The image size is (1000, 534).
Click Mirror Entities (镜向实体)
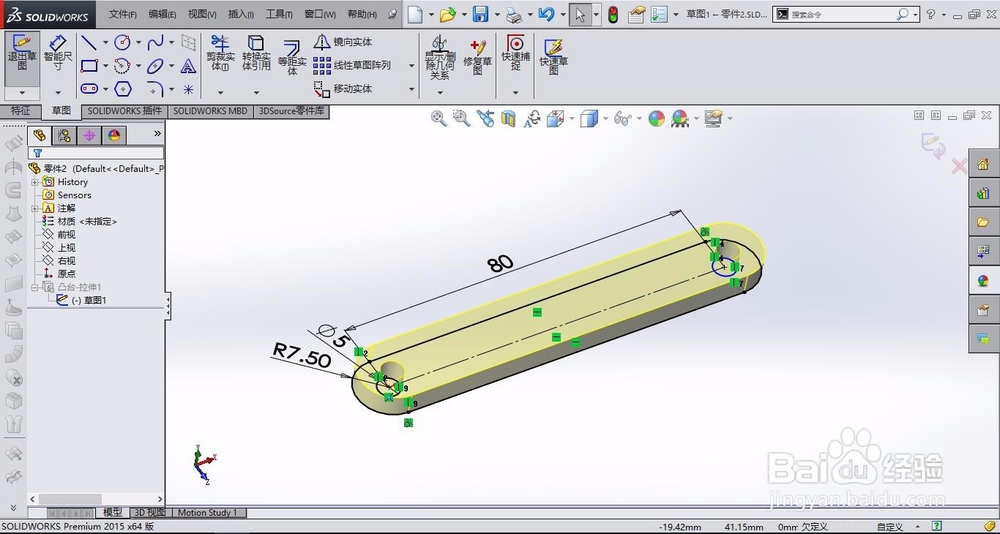coord(343,42)
